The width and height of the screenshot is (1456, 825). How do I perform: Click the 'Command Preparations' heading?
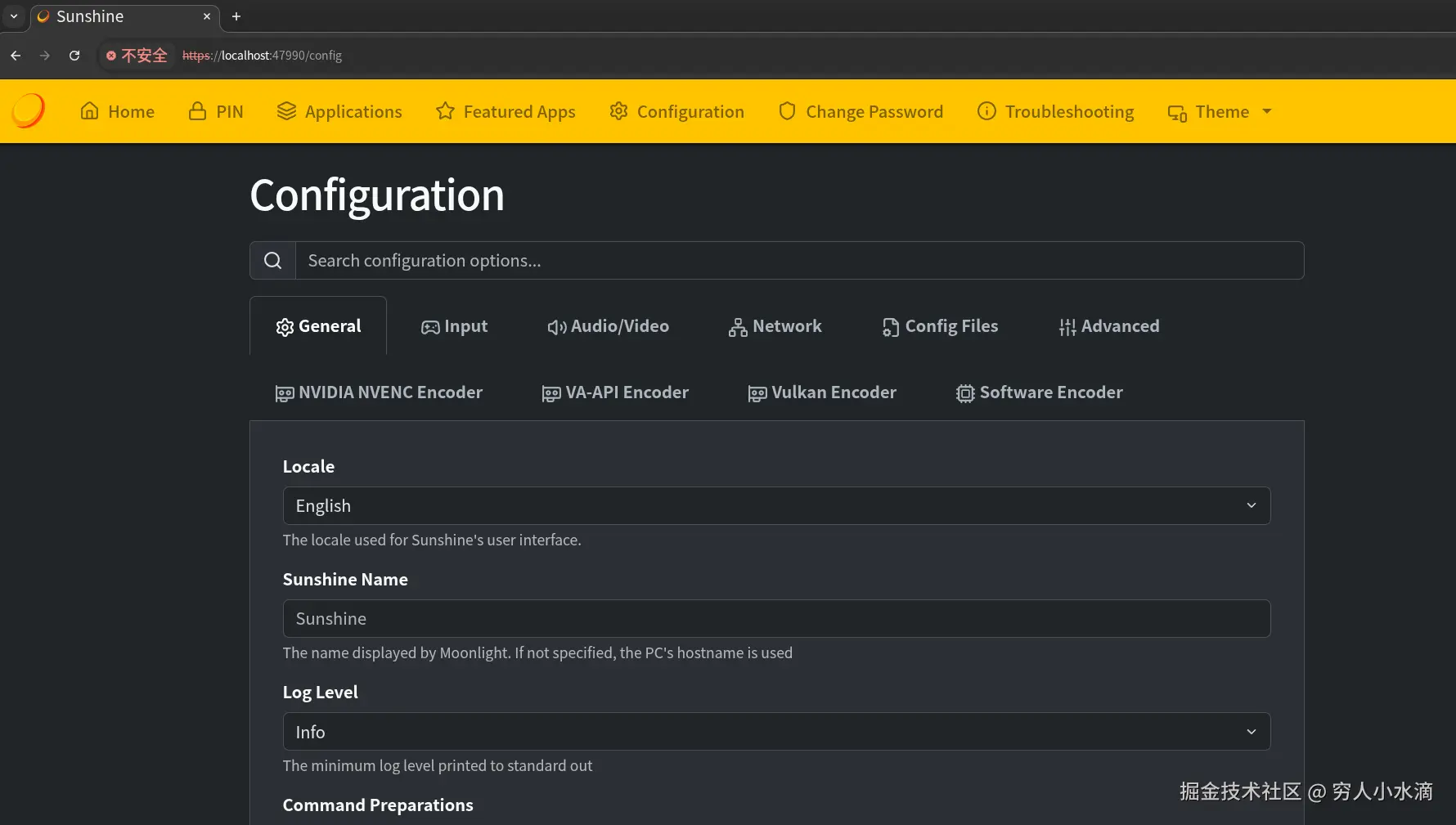click(x=378, y=805)
